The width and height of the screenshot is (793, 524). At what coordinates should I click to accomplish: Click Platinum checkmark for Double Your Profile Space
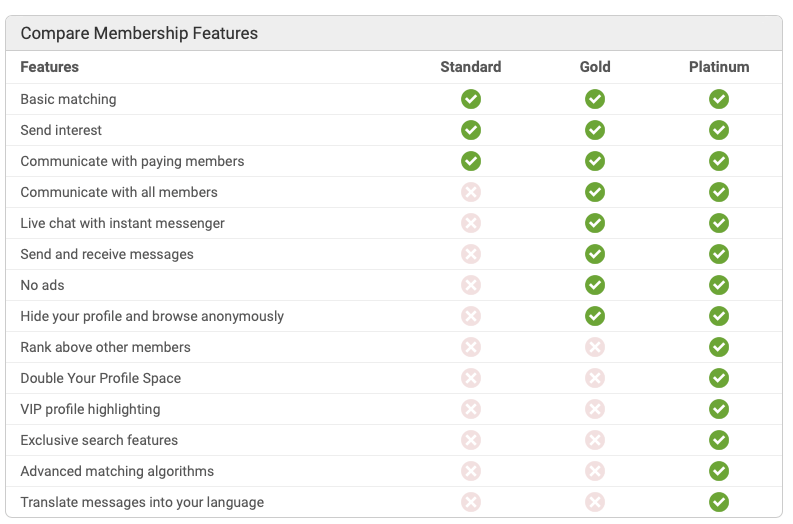click(719, 378)
